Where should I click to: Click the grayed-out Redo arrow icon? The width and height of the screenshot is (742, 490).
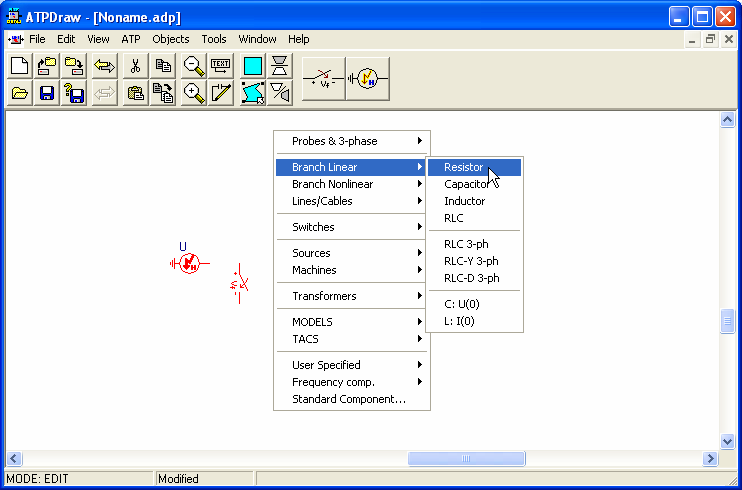click(104, 92)
